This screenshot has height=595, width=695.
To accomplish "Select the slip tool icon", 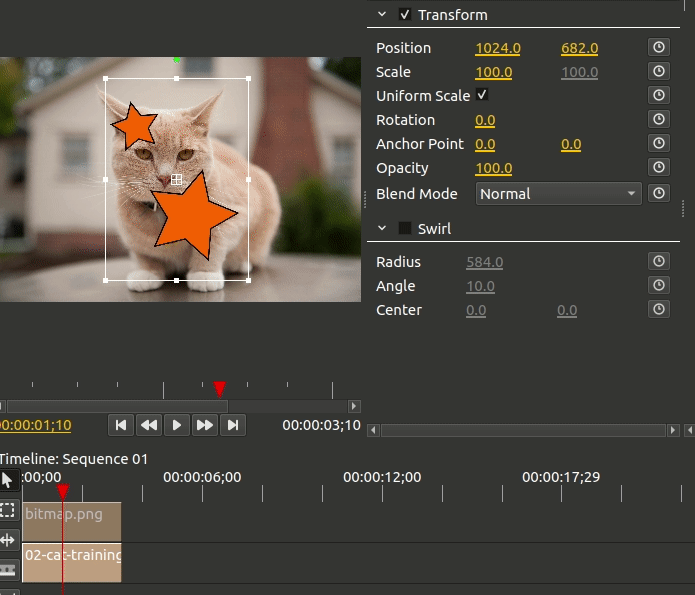I will point(8,569).
